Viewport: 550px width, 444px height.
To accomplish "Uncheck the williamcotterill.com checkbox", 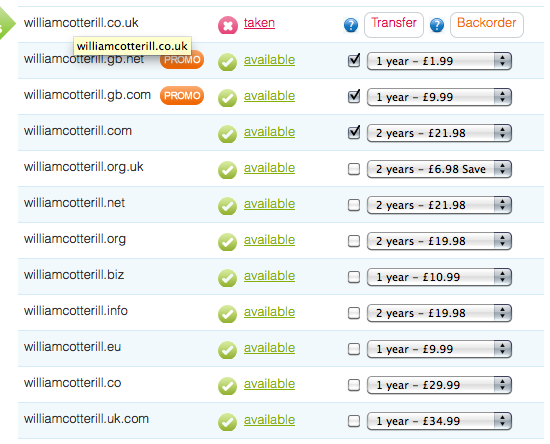I will coord(354,133).
